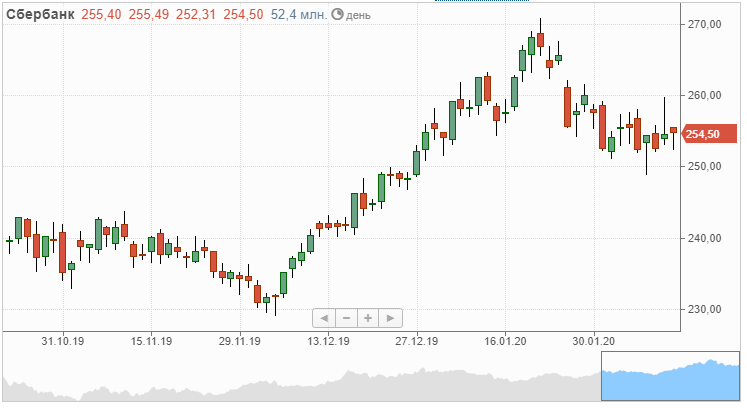Screen dimensions: 747x412
Task: Click the 29.11.19 date label
Action: pyautogui.click(x=240, y=342)
